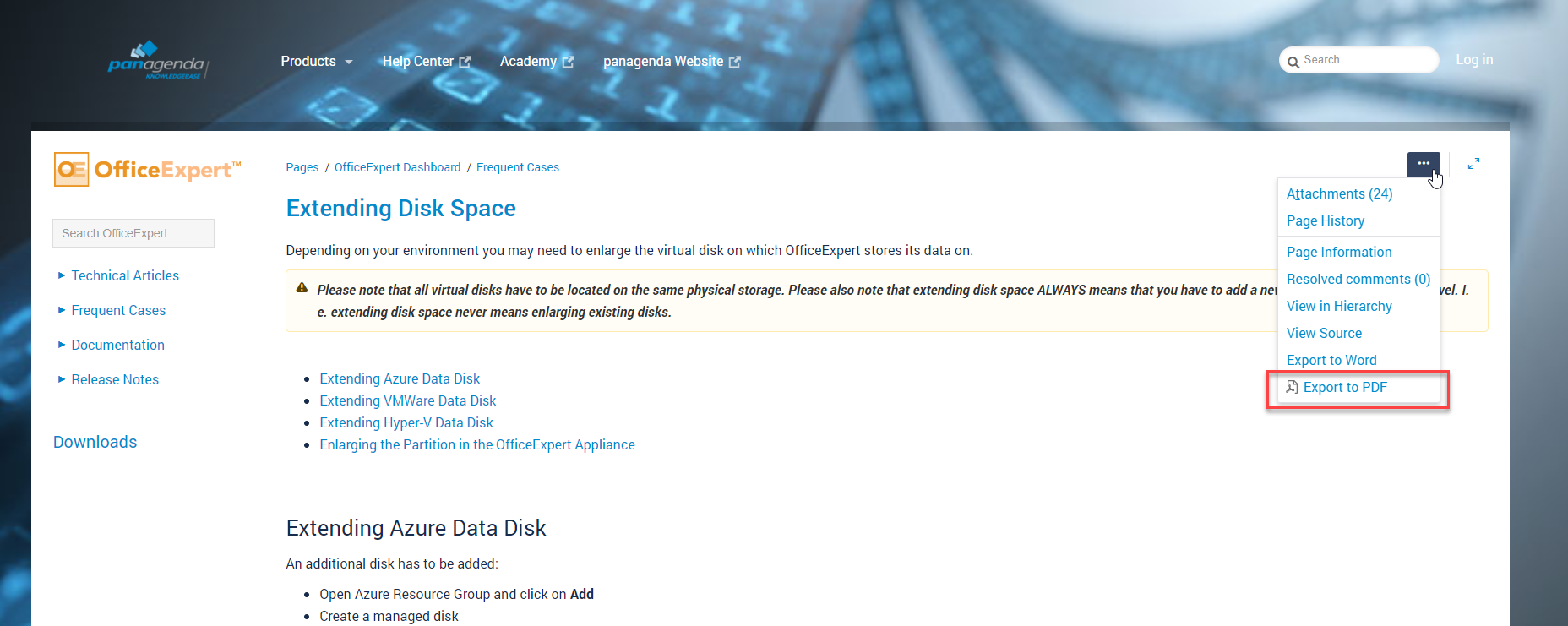Image resolution: width=1568 pixels, height=626 pixels.
Task: Click the search magnifier icon in header
Action: tap(1293, 62)
